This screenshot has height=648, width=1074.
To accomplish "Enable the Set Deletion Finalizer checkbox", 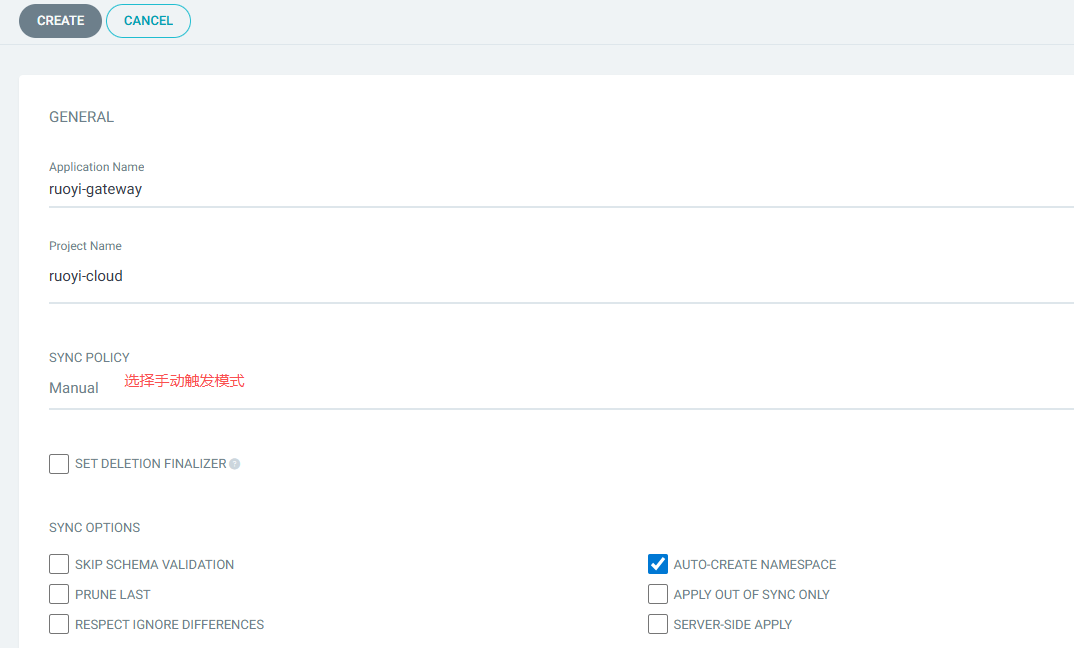I will click(59, 464).
